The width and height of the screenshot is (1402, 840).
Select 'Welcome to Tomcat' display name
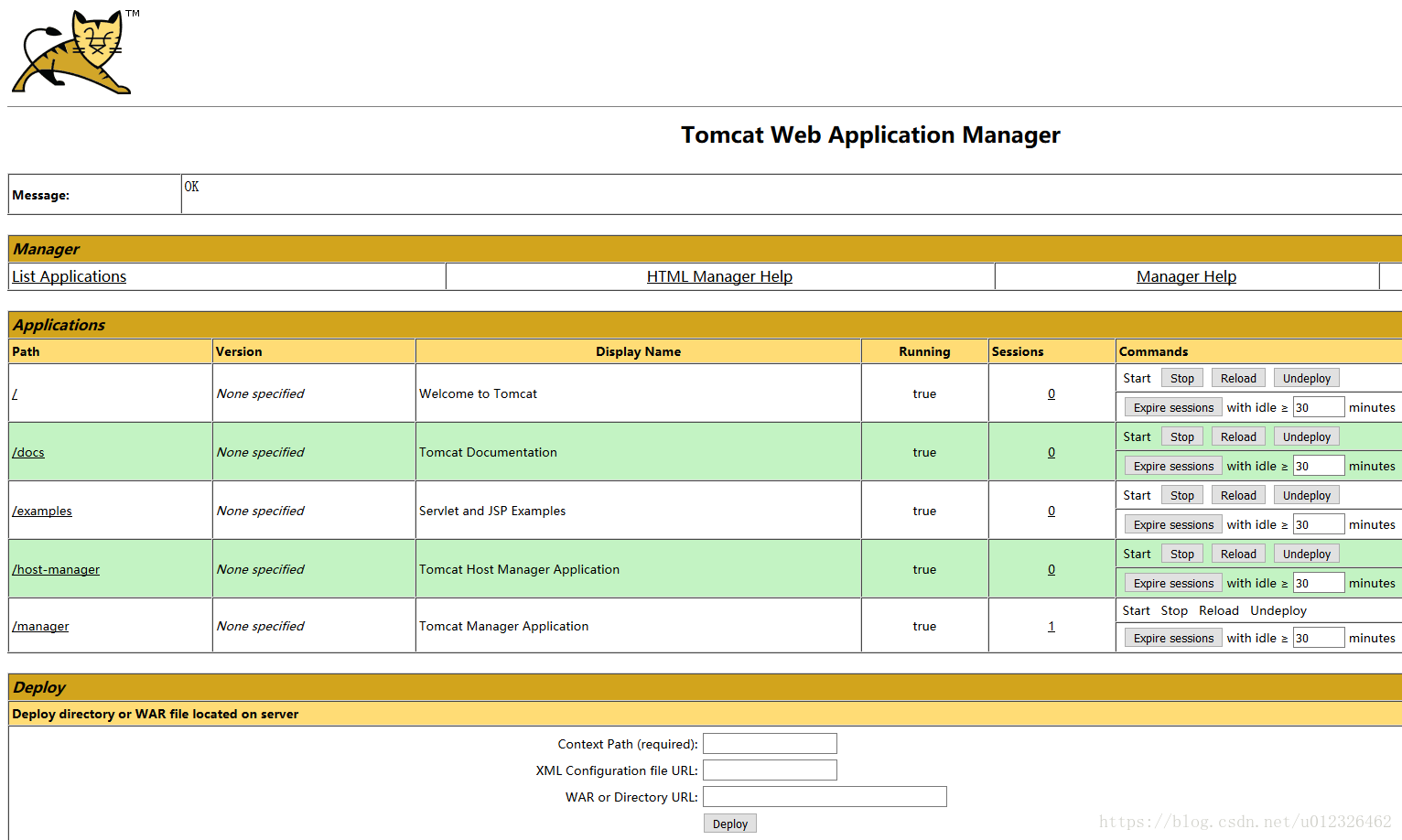tap(478, 393)
